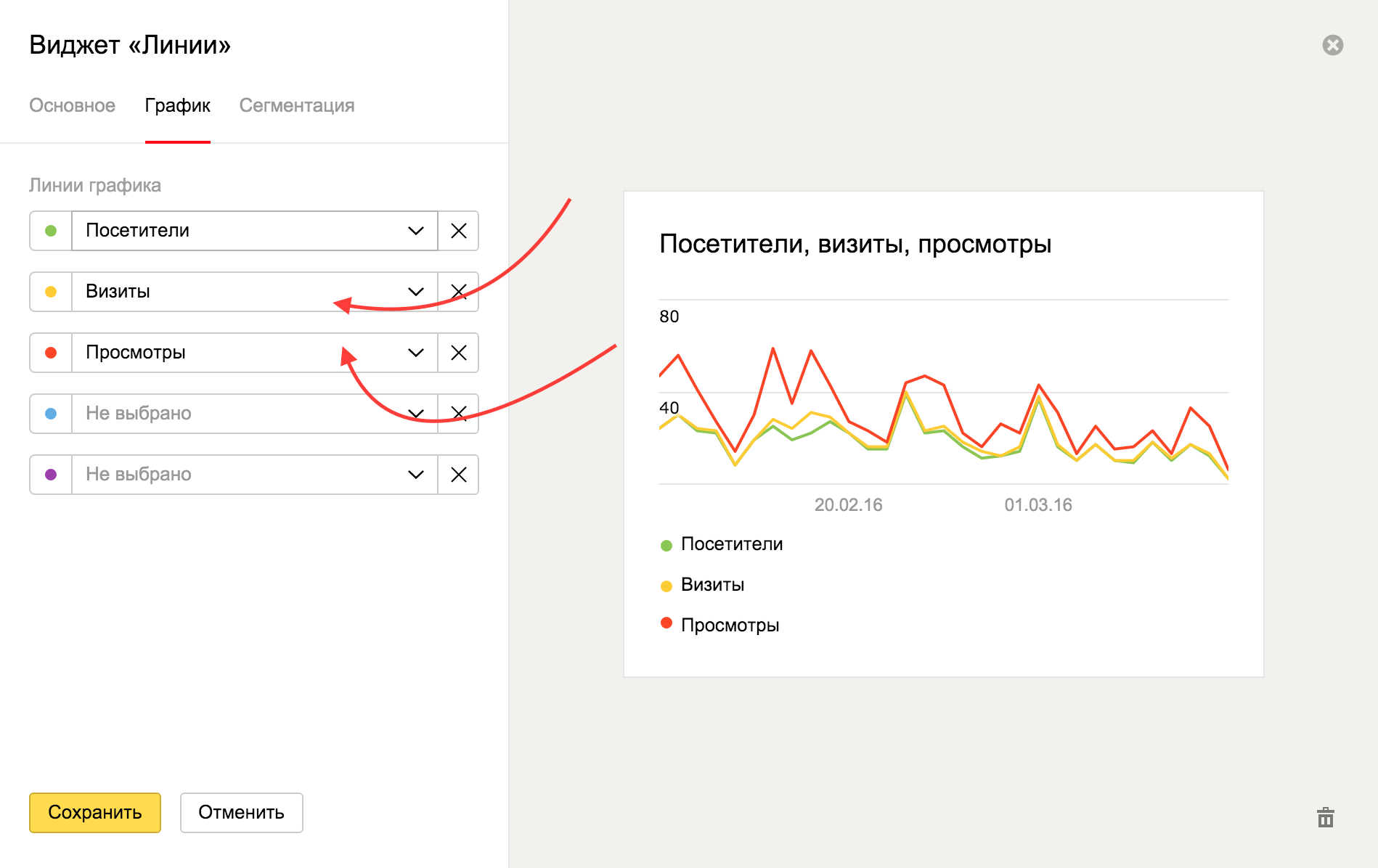
Task: Toggle the Просмотры legend item in chart
Action: (x=729, y=625)
